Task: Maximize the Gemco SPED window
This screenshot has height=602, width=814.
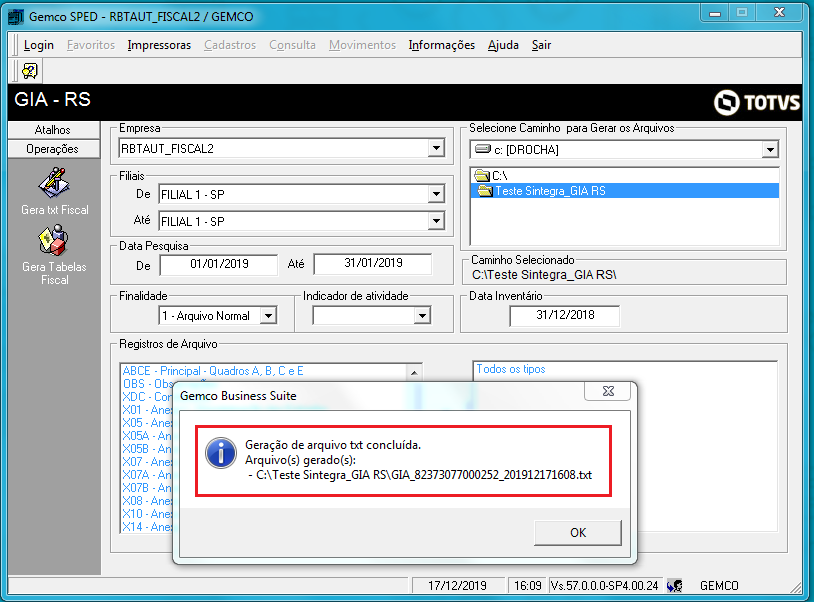Action: pyautogui.click(x=742, y=13)
